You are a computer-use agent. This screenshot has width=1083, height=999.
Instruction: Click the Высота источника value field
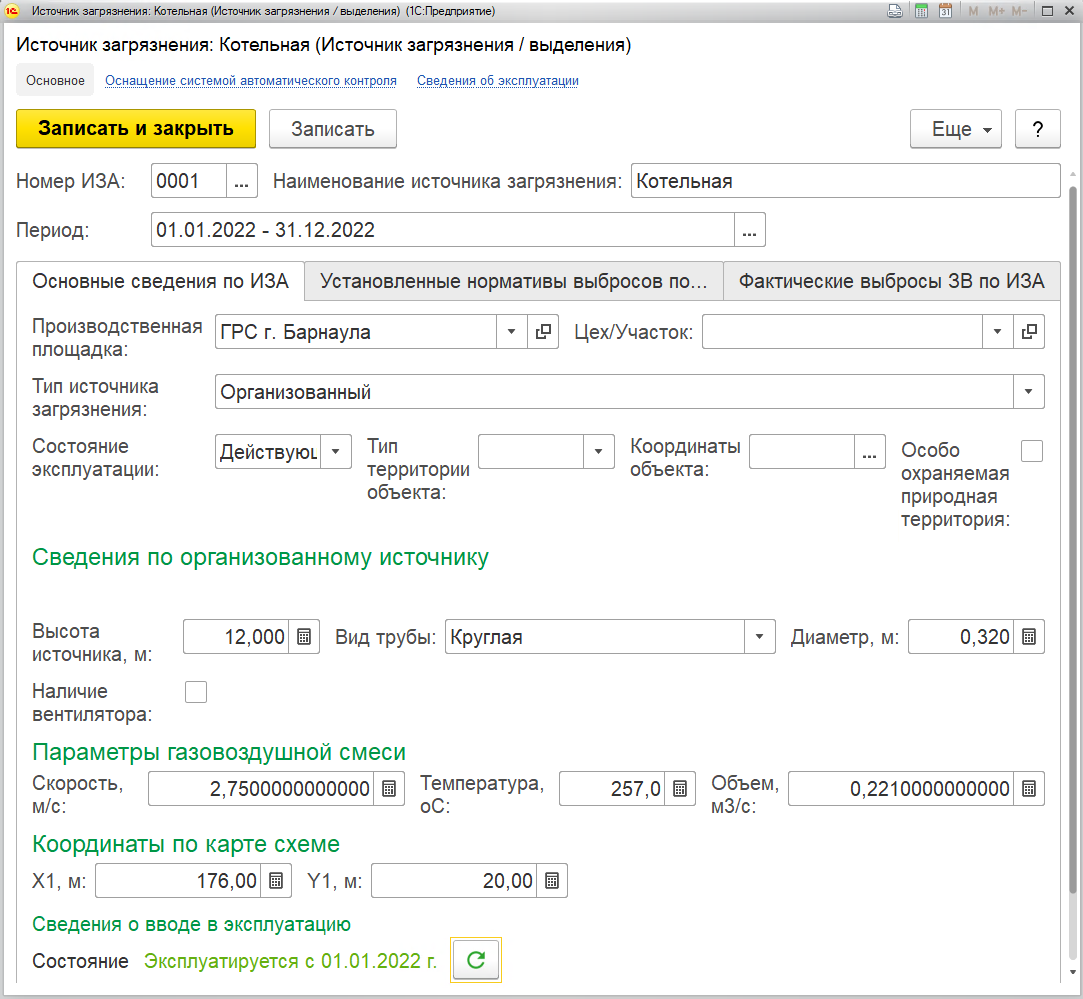coord(236,636)
